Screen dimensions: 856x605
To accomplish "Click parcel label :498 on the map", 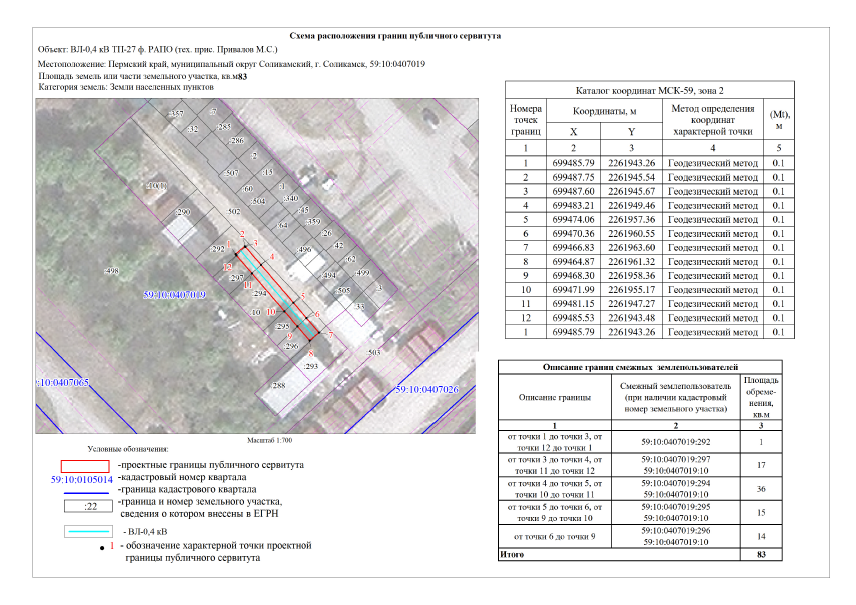I will (x=111, y=271).
